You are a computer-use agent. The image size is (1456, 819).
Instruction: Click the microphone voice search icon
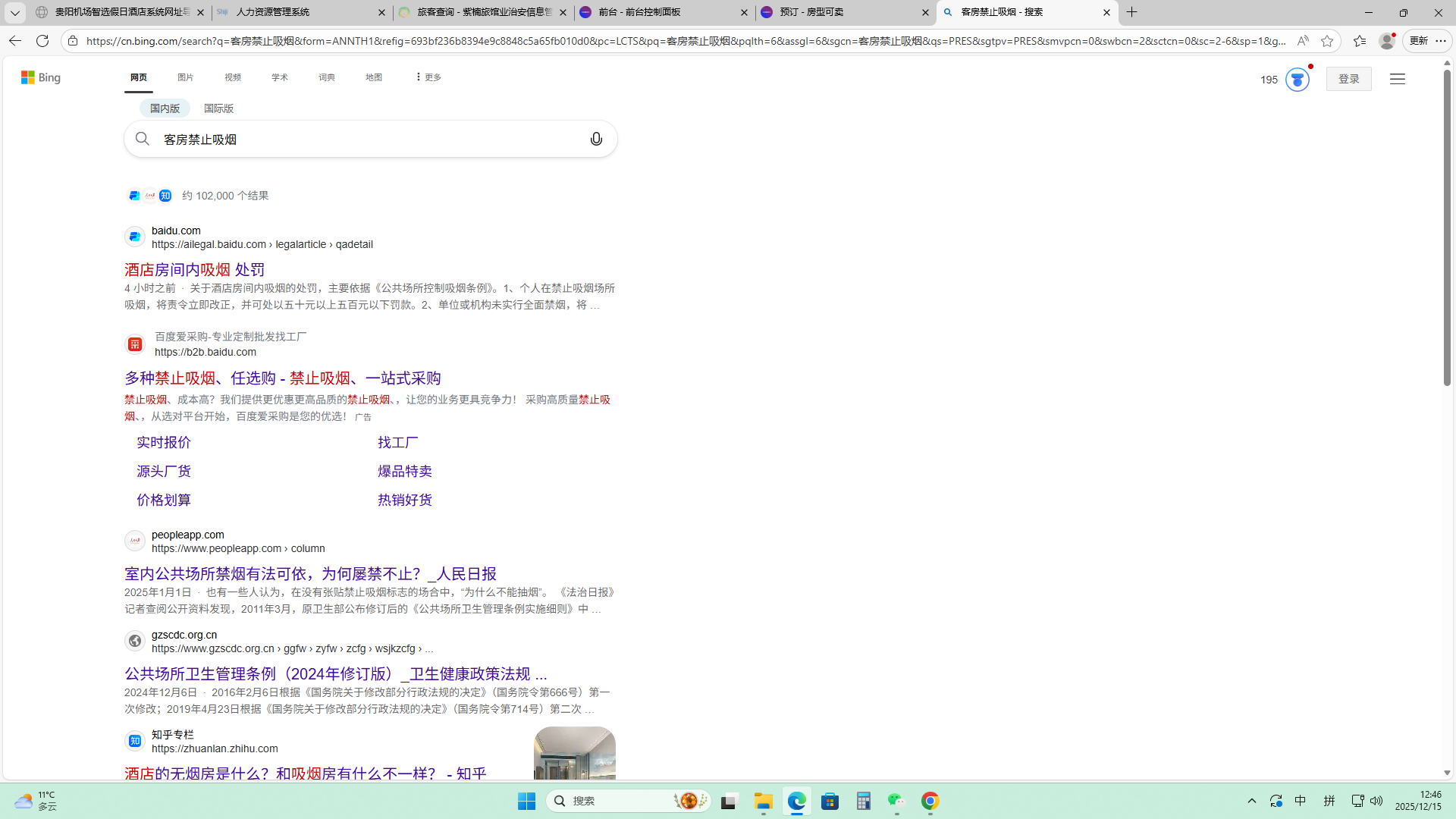[x=596, y=139]
